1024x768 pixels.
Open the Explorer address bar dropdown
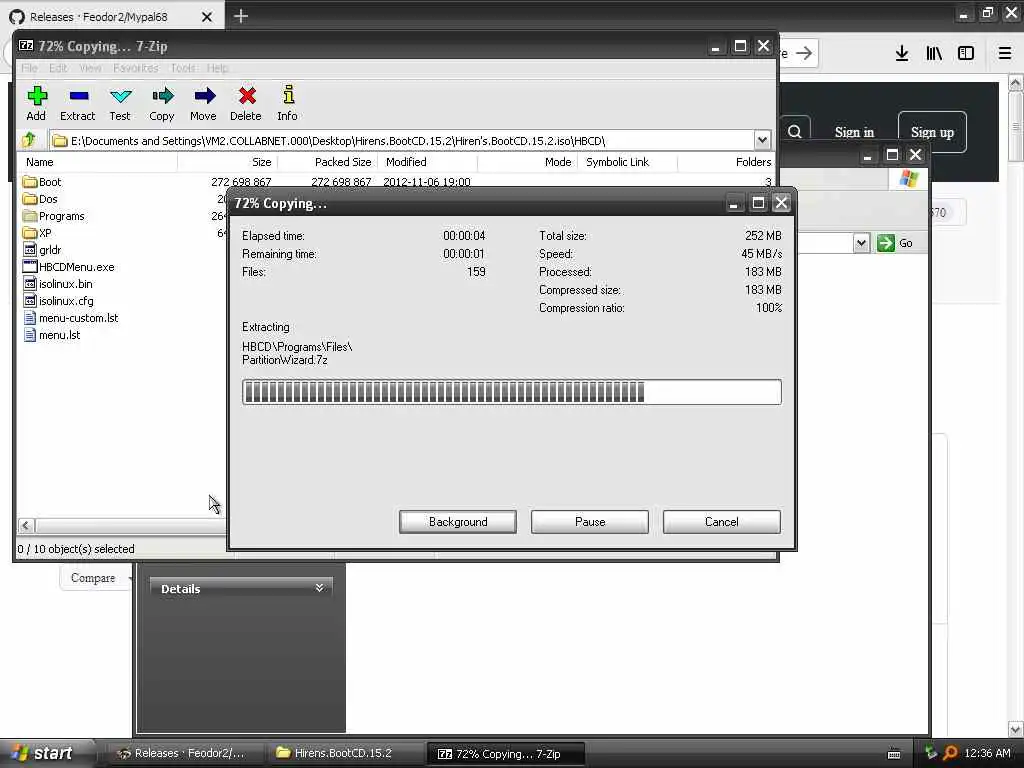[x=861, y=243]
